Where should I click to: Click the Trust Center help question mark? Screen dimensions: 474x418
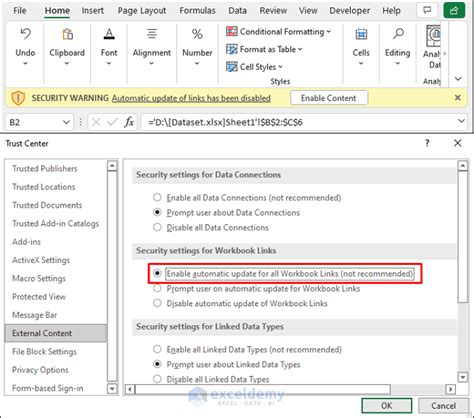click(x=427, y=143)
